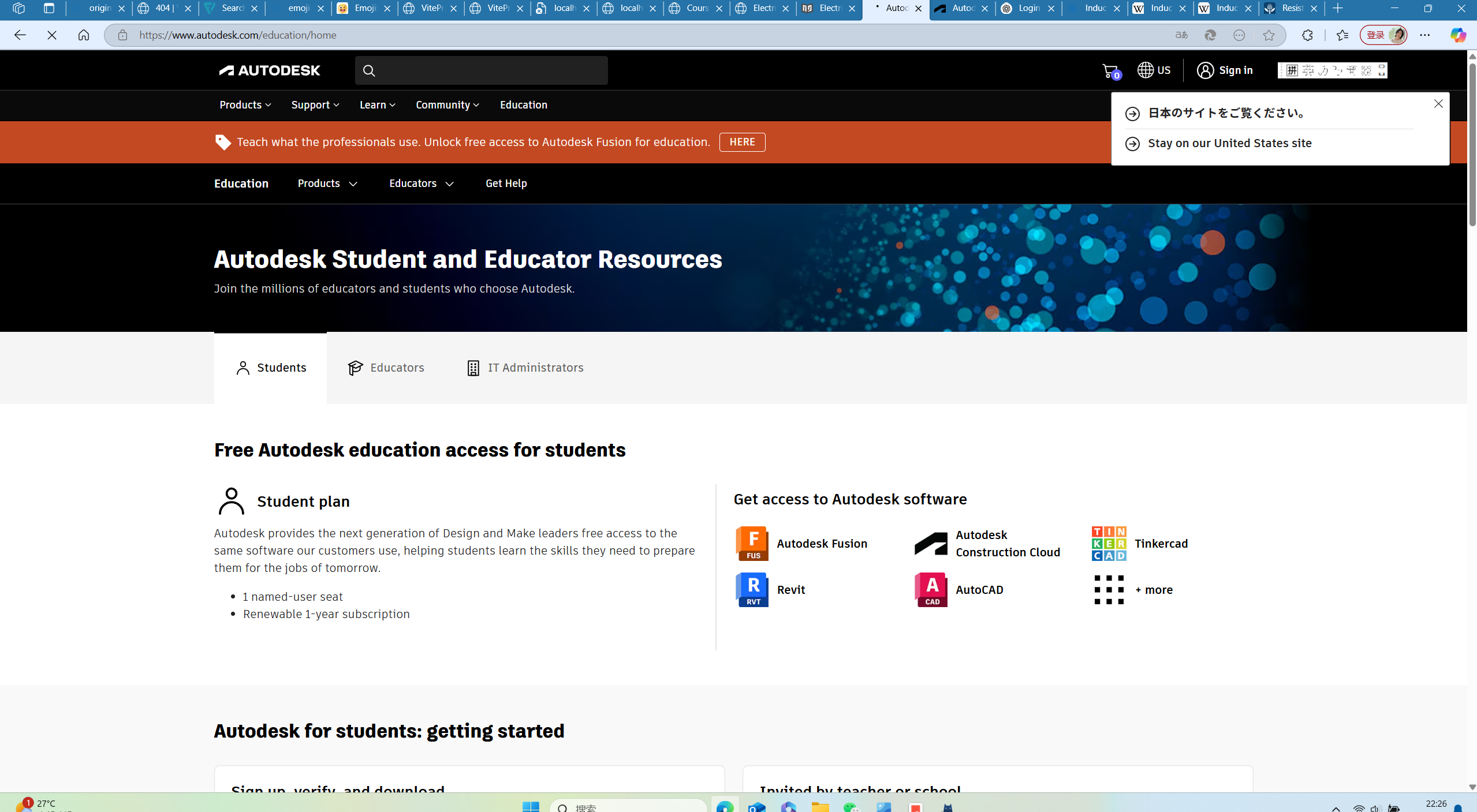Click the '+ more' software link
This screenshot has height=812, width=1477.
(1154, 590)
